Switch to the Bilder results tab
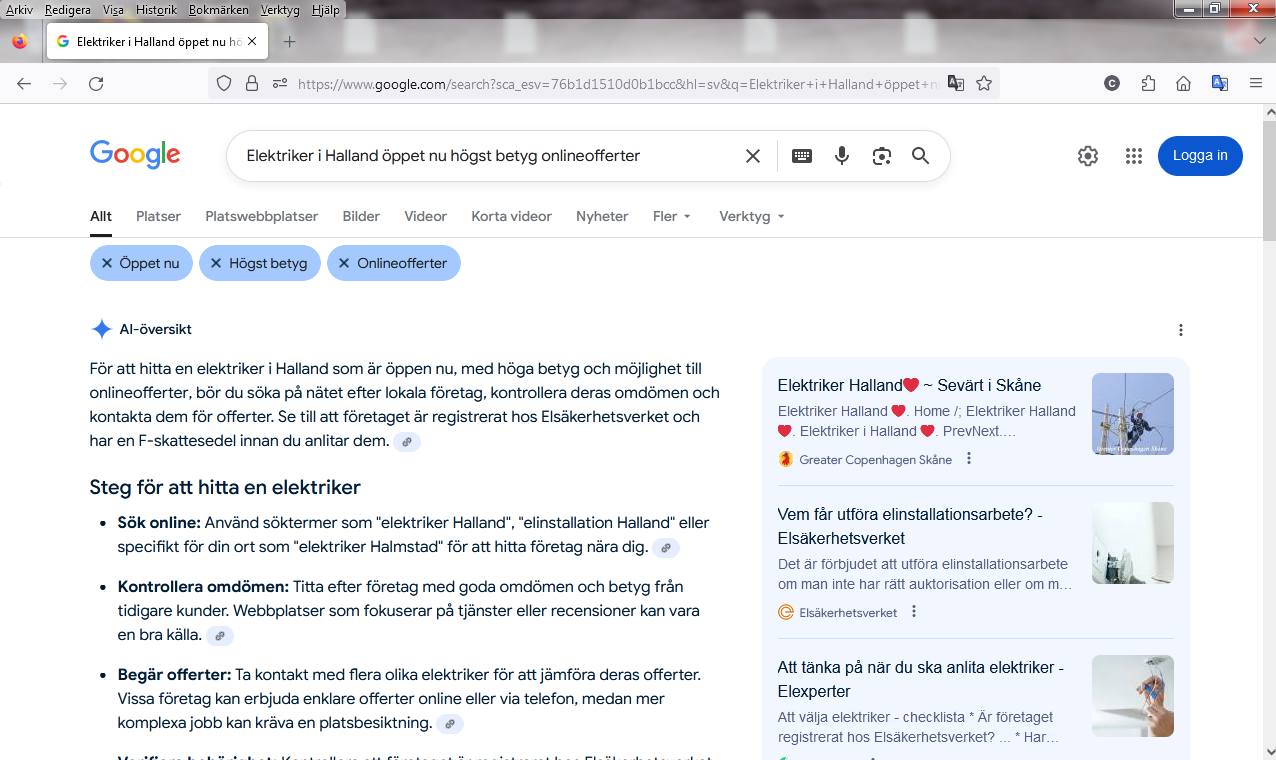 (361, 216)
